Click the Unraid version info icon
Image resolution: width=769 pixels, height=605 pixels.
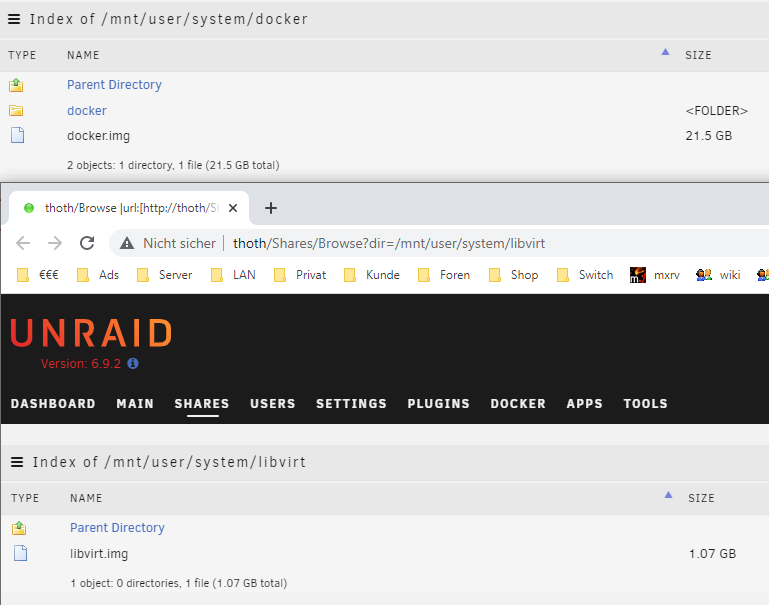[x=133, y=363]
